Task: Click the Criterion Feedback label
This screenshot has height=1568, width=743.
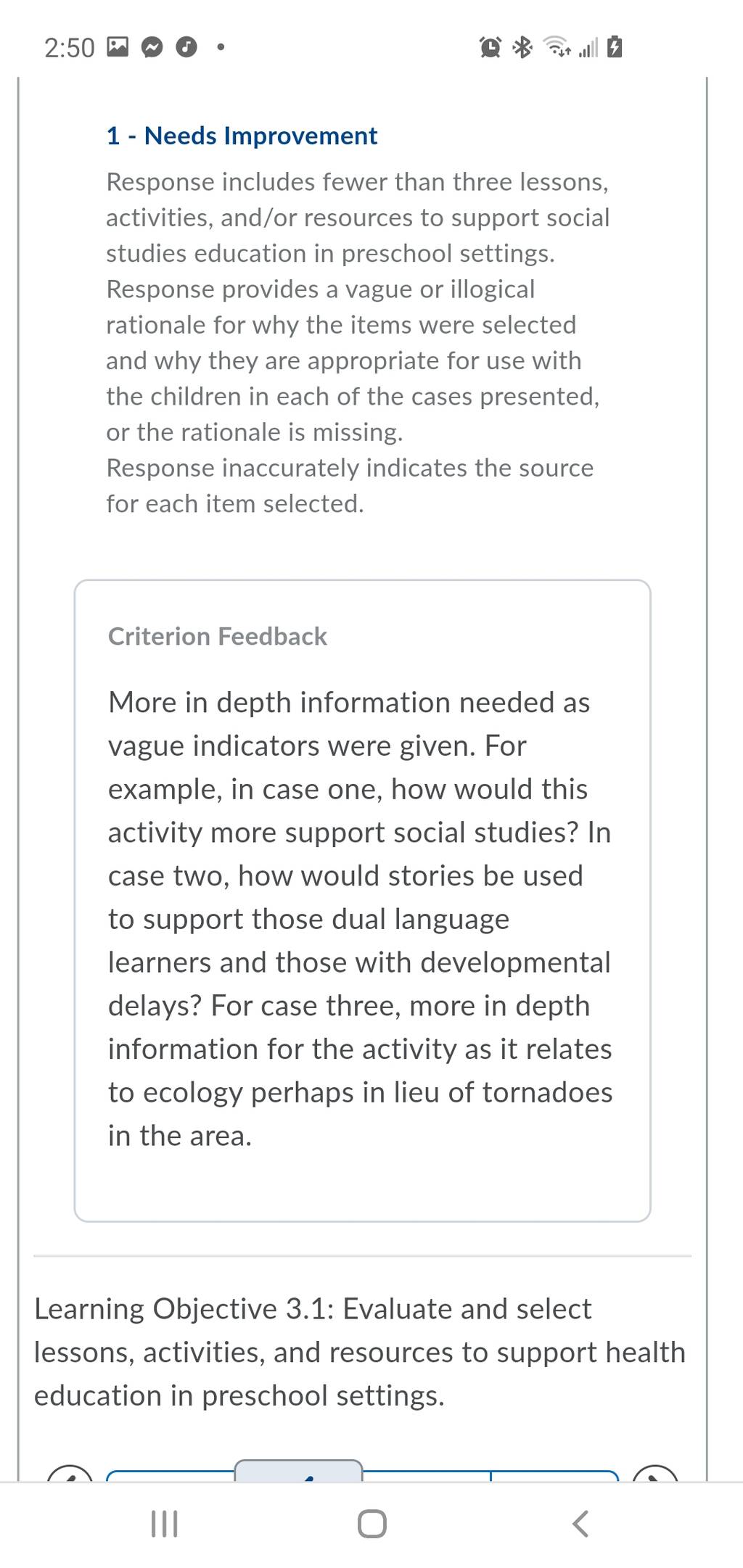Action: point(218,636)
